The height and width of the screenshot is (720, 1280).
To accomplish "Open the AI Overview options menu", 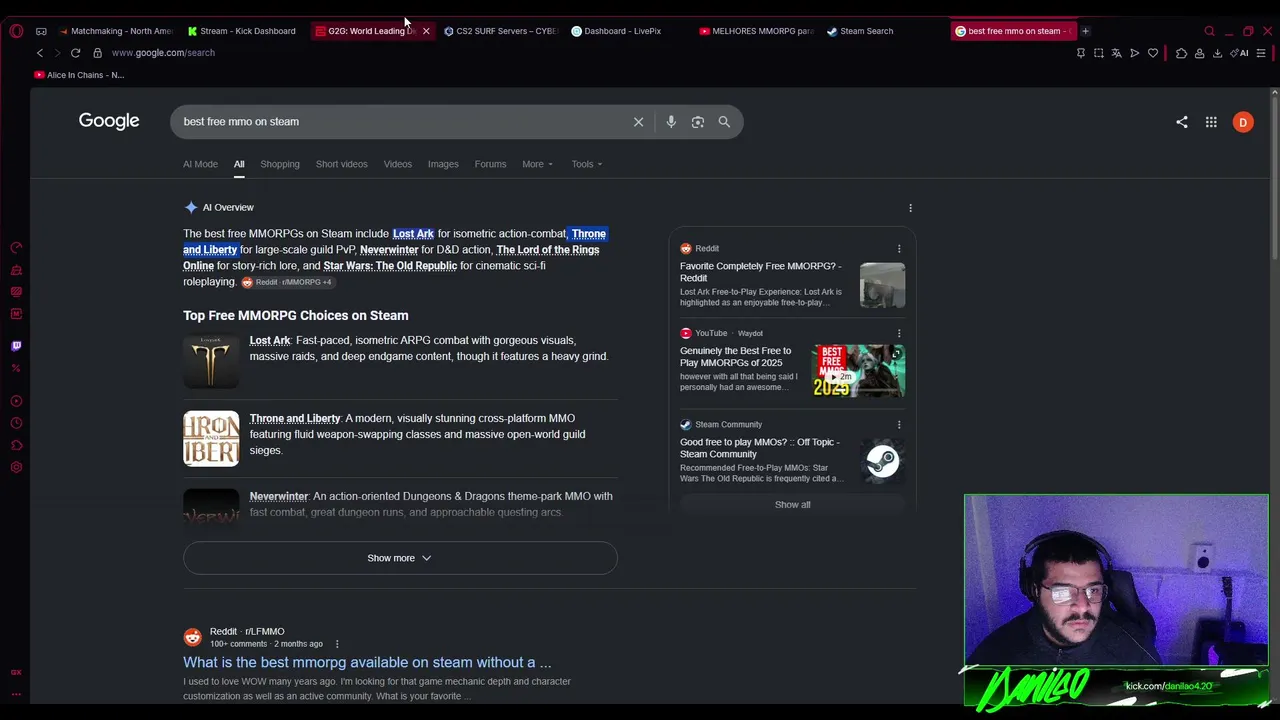I will pyautogui.click(x=910, y=208).
